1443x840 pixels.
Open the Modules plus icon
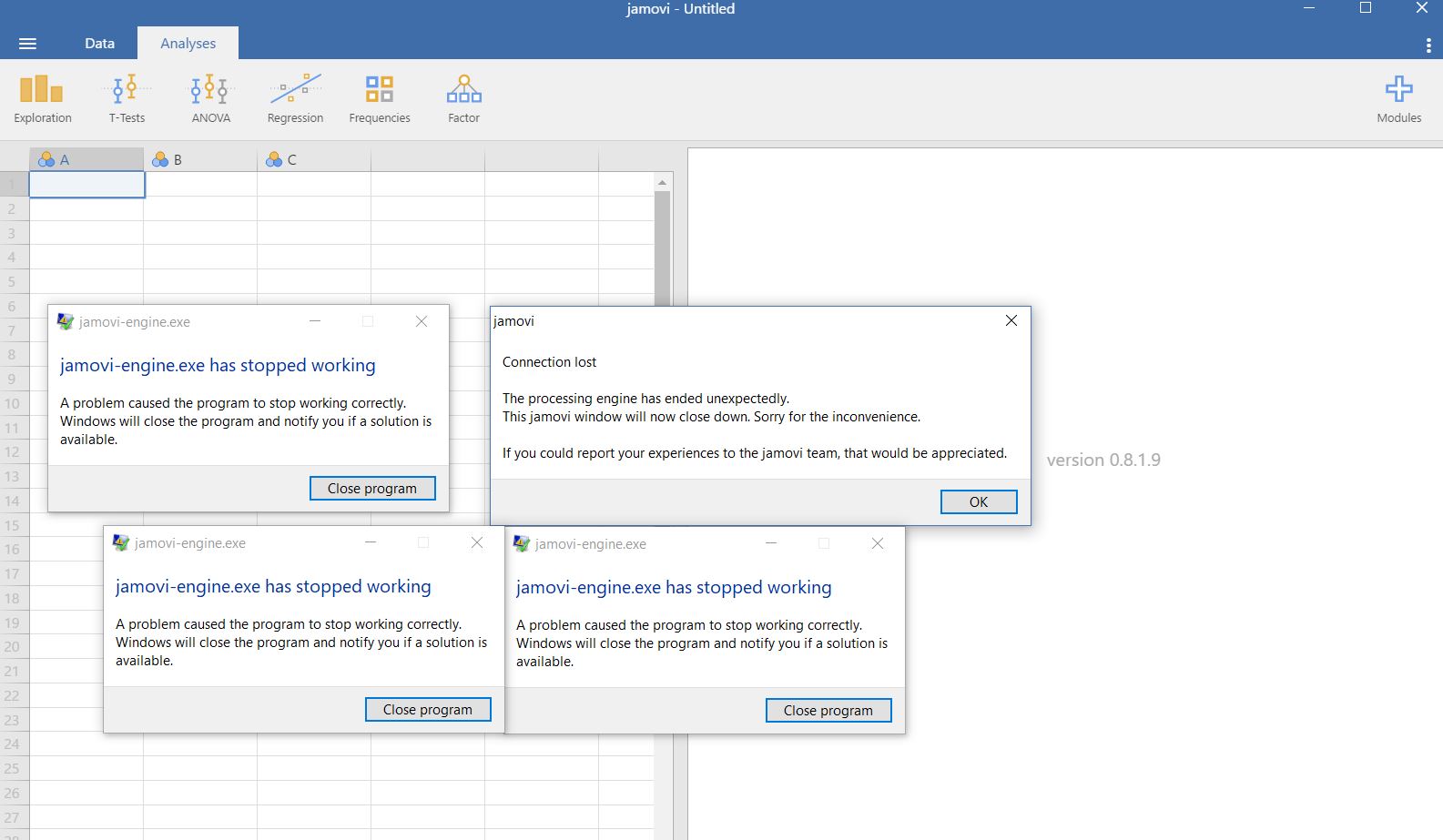[1399, 88]
